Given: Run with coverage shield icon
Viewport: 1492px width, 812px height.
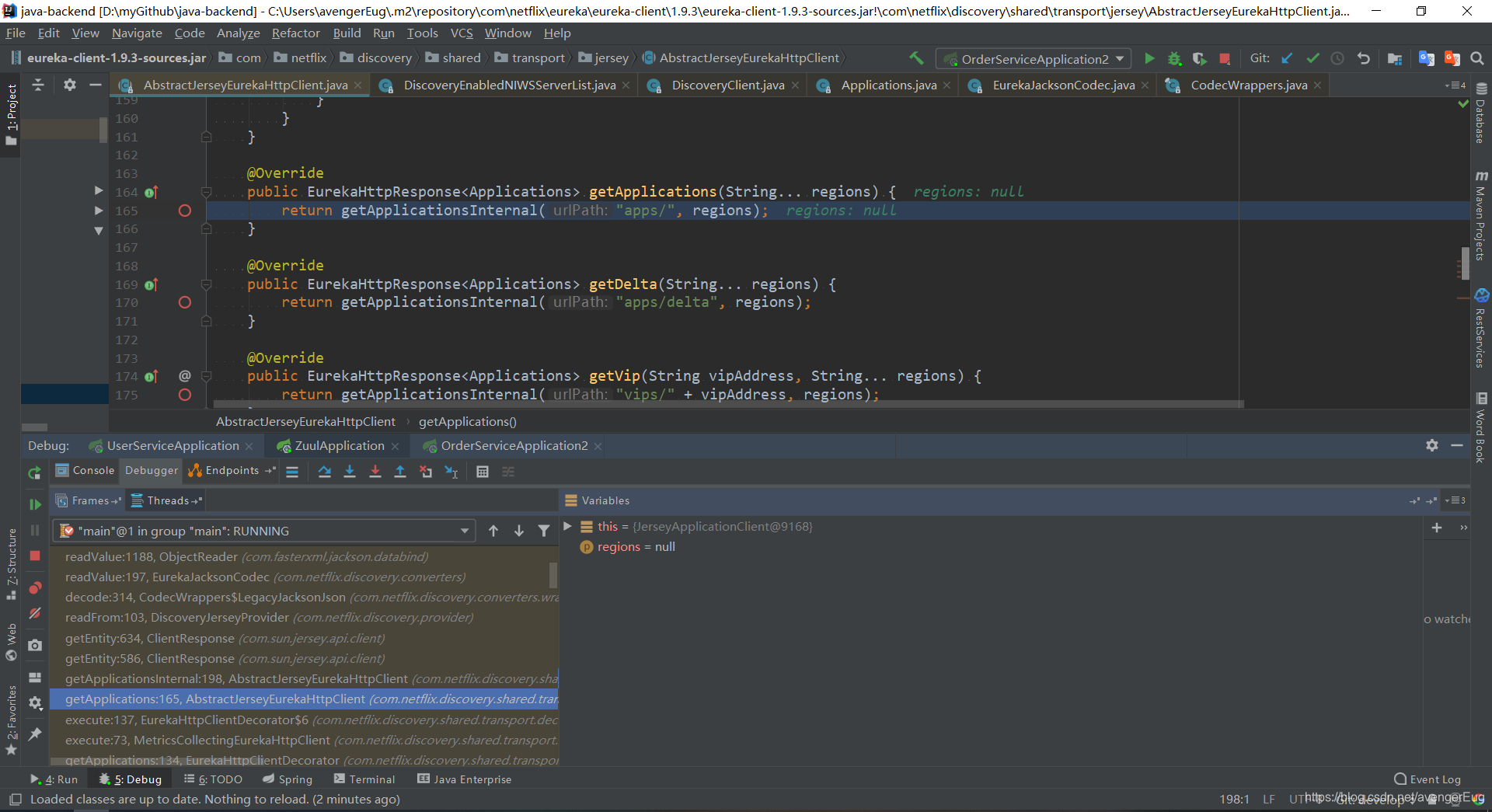Looking at the screenshot, I should point(1199,58).
